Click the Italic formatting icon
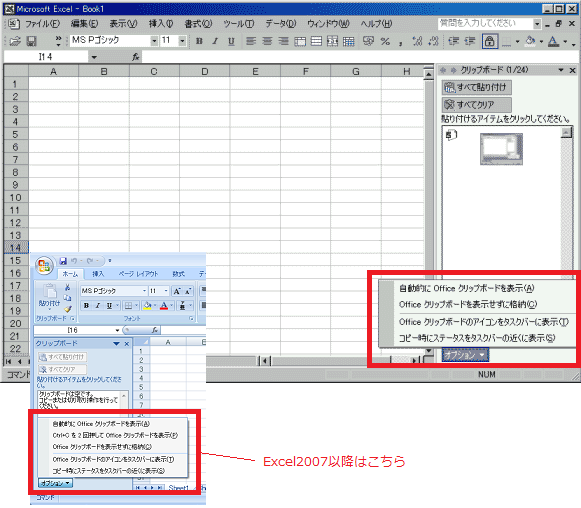581x508 pixels. point(215,41)
